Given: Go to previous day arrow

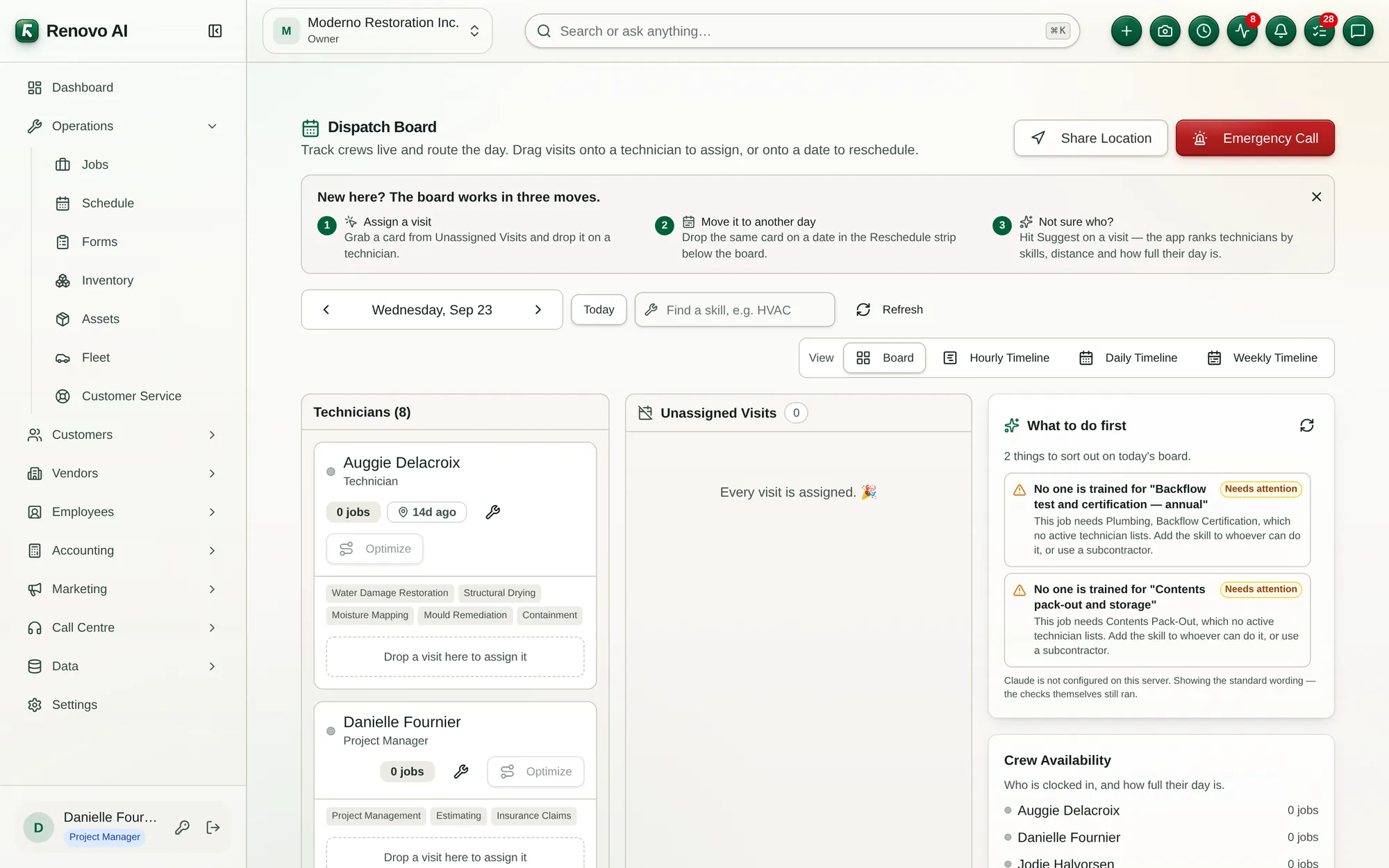Looking at the screenshot, I should coord(326,310).
